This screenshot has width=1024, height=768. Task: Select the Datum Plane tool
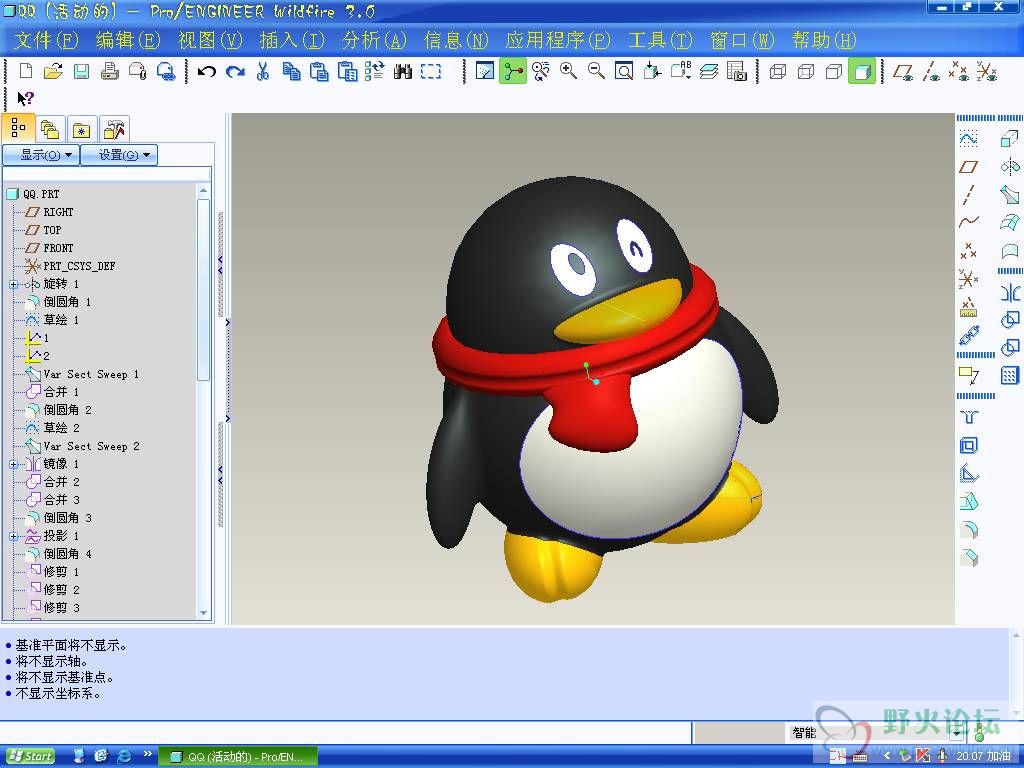pyautogui.click(x=968, y=167)
